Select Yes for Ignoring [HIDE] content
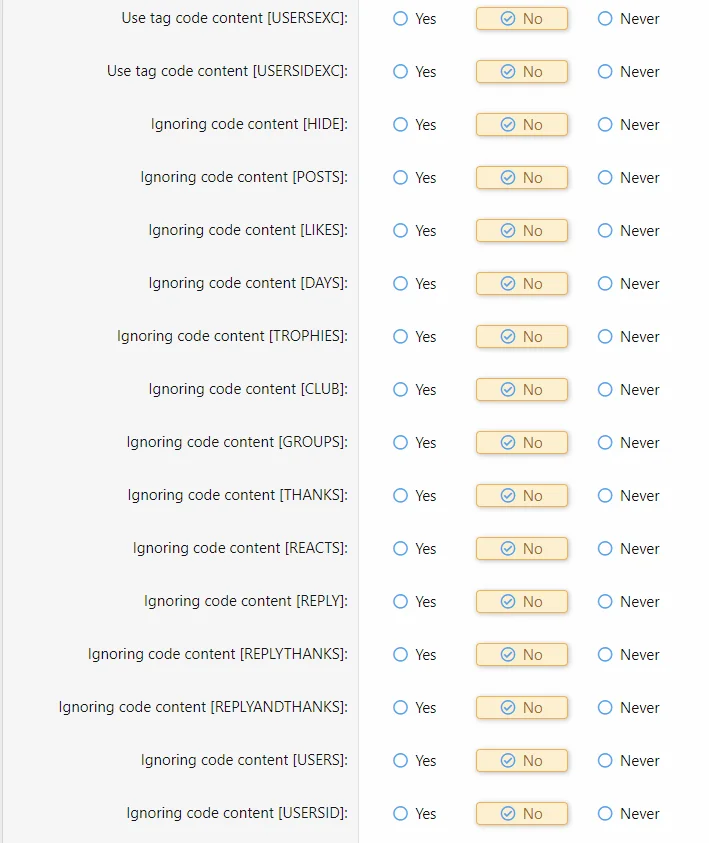The height and width of the screenshot is (843, 709). click(x=401, y=125)
